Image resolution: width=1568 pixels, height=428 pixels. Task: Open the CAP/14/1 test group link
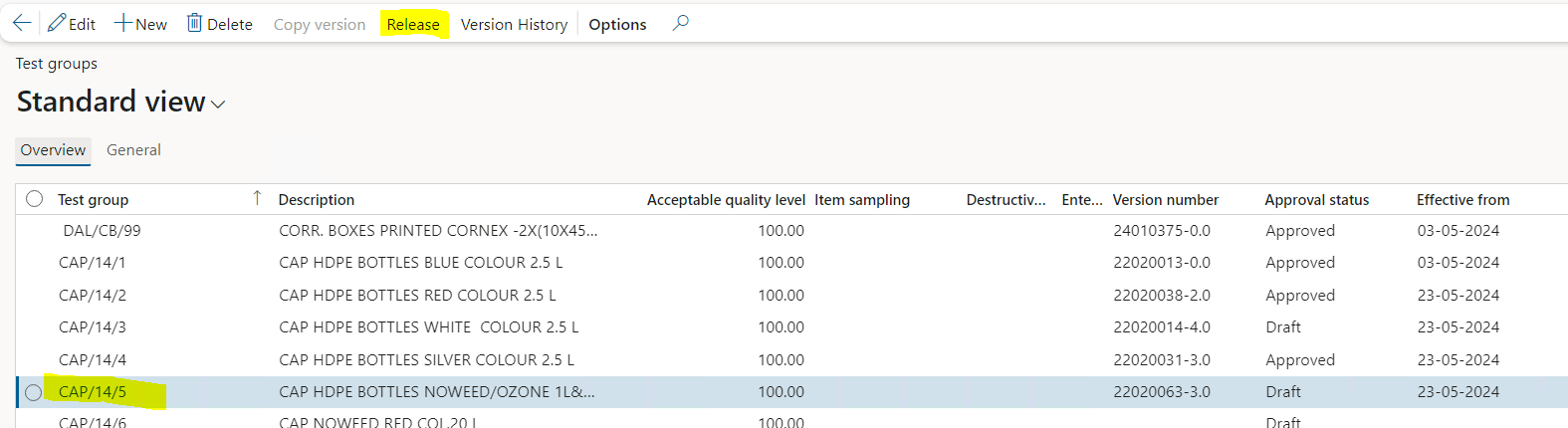click(92, 263)
